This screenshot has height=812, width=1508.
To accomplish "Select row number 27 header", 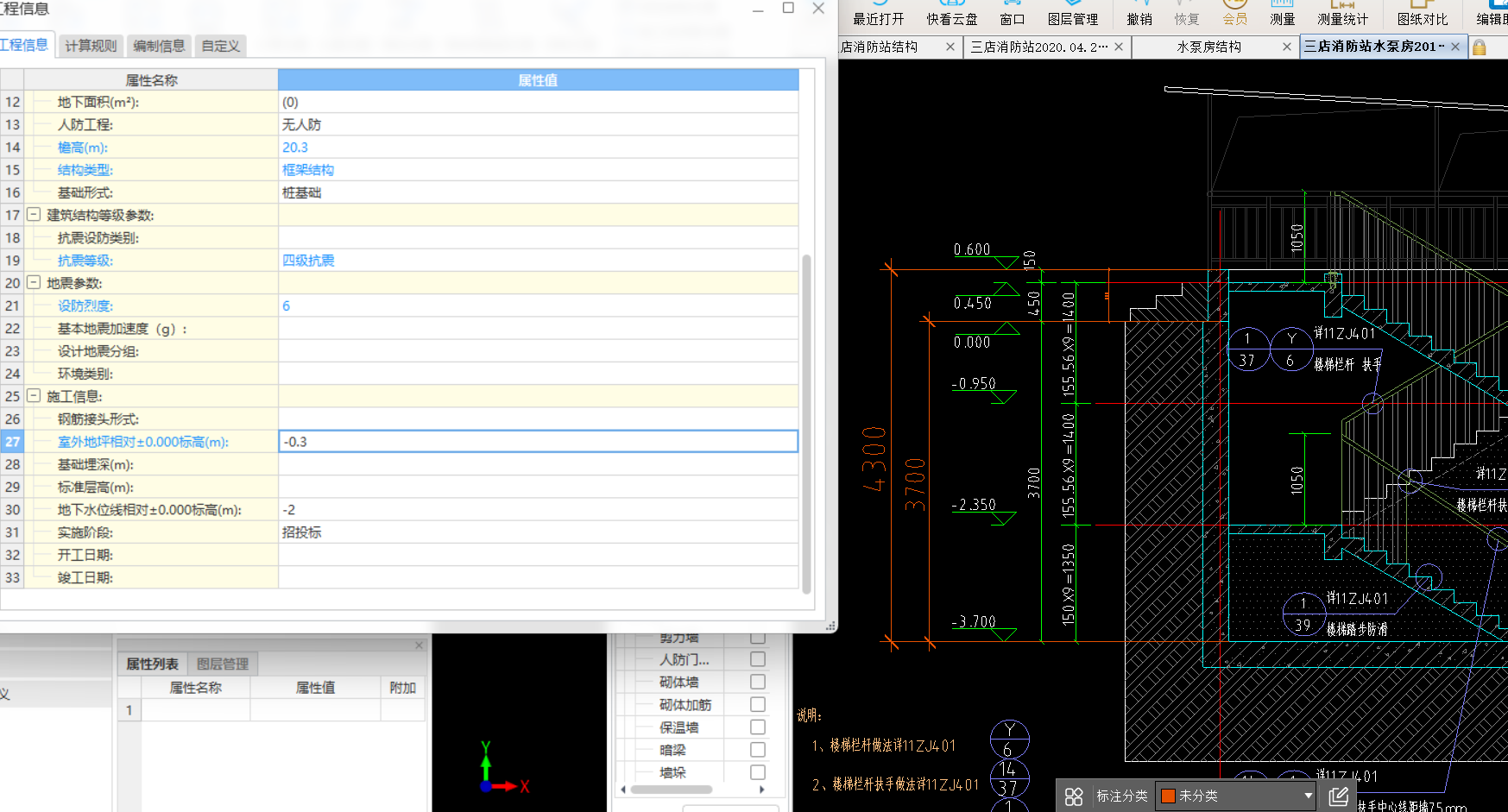I will pyautogui.click(x=12, y=442).
